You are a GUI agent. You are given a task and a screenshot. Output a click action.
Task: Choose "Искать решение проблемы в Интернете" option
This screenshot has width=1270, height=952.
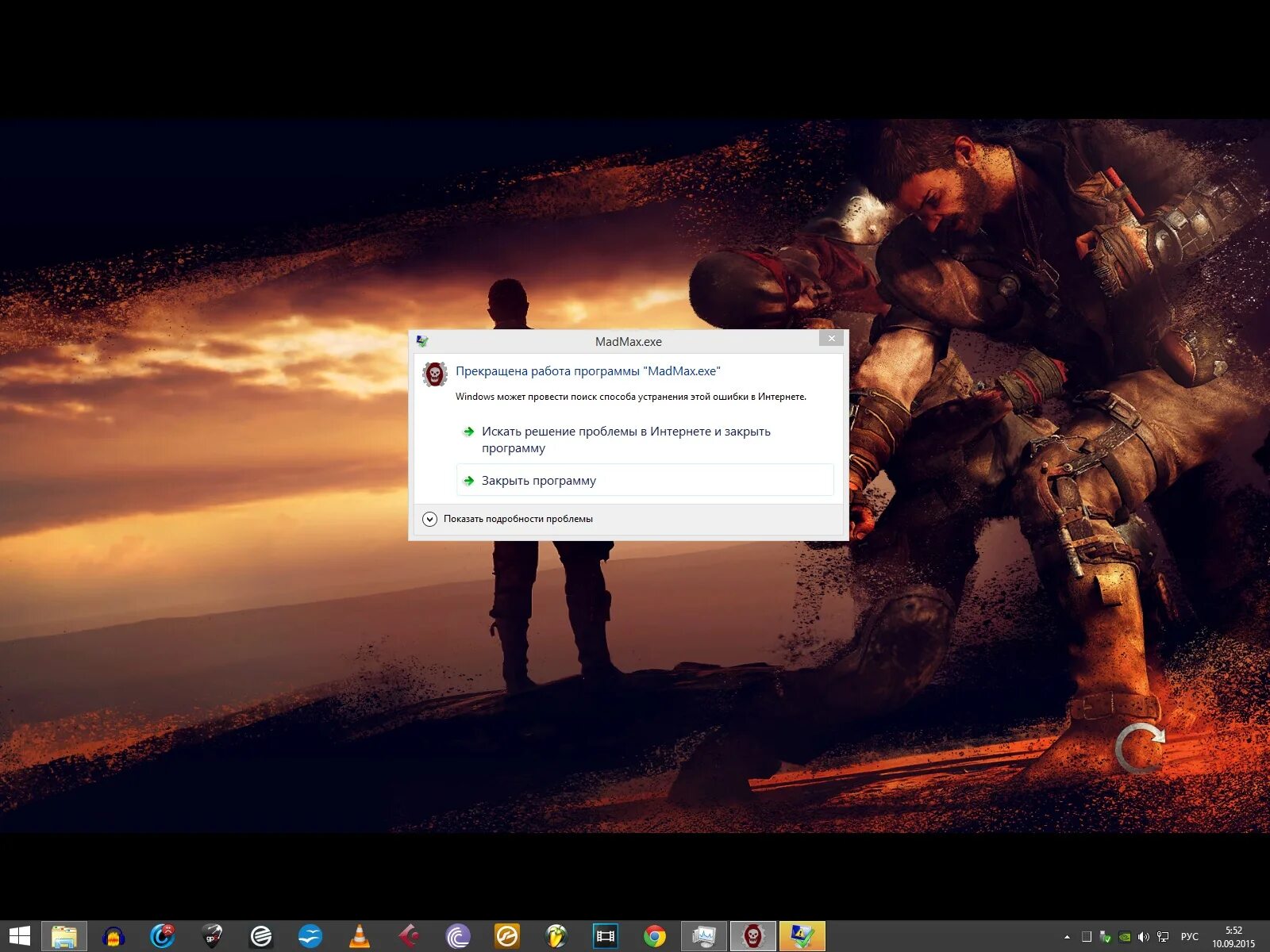point(645,440)
